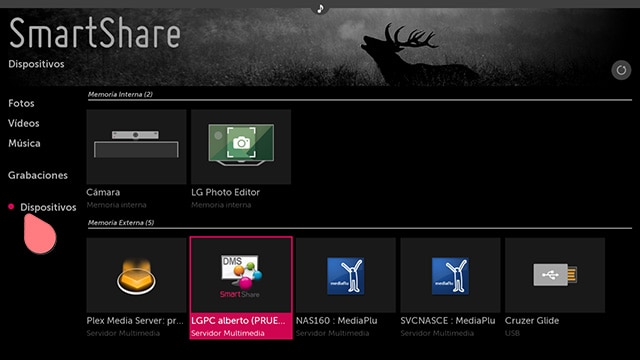This screenshot has width=640, height=360.
Task: Open the music note tab at top
Action: (320, 8)
